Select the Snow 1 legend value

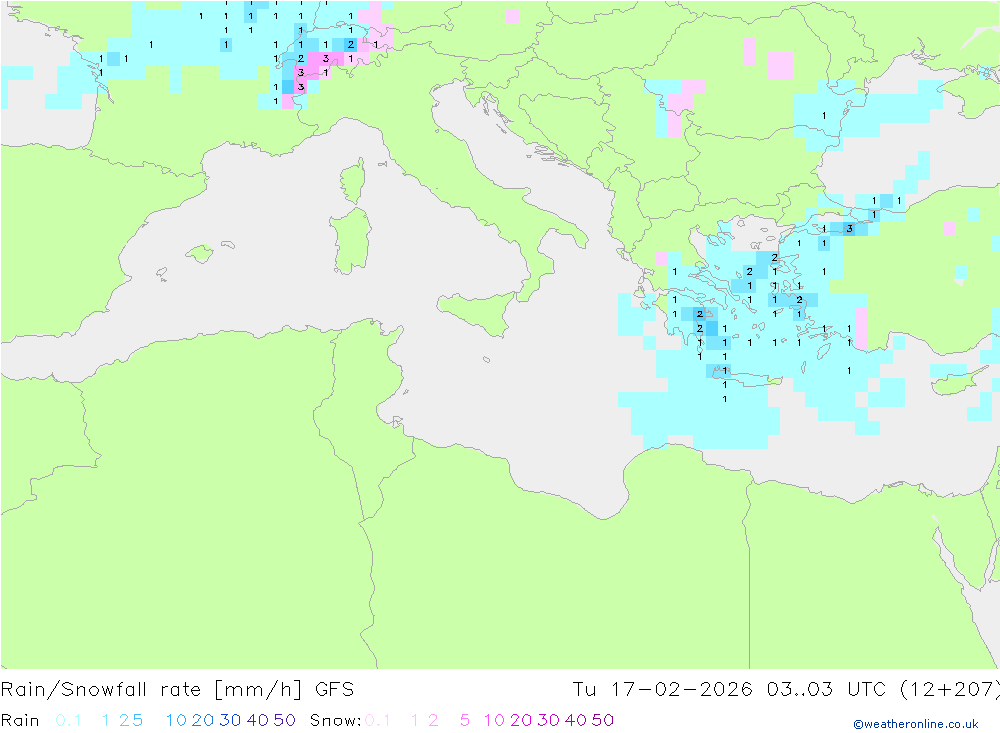click(x=415, y=720)
